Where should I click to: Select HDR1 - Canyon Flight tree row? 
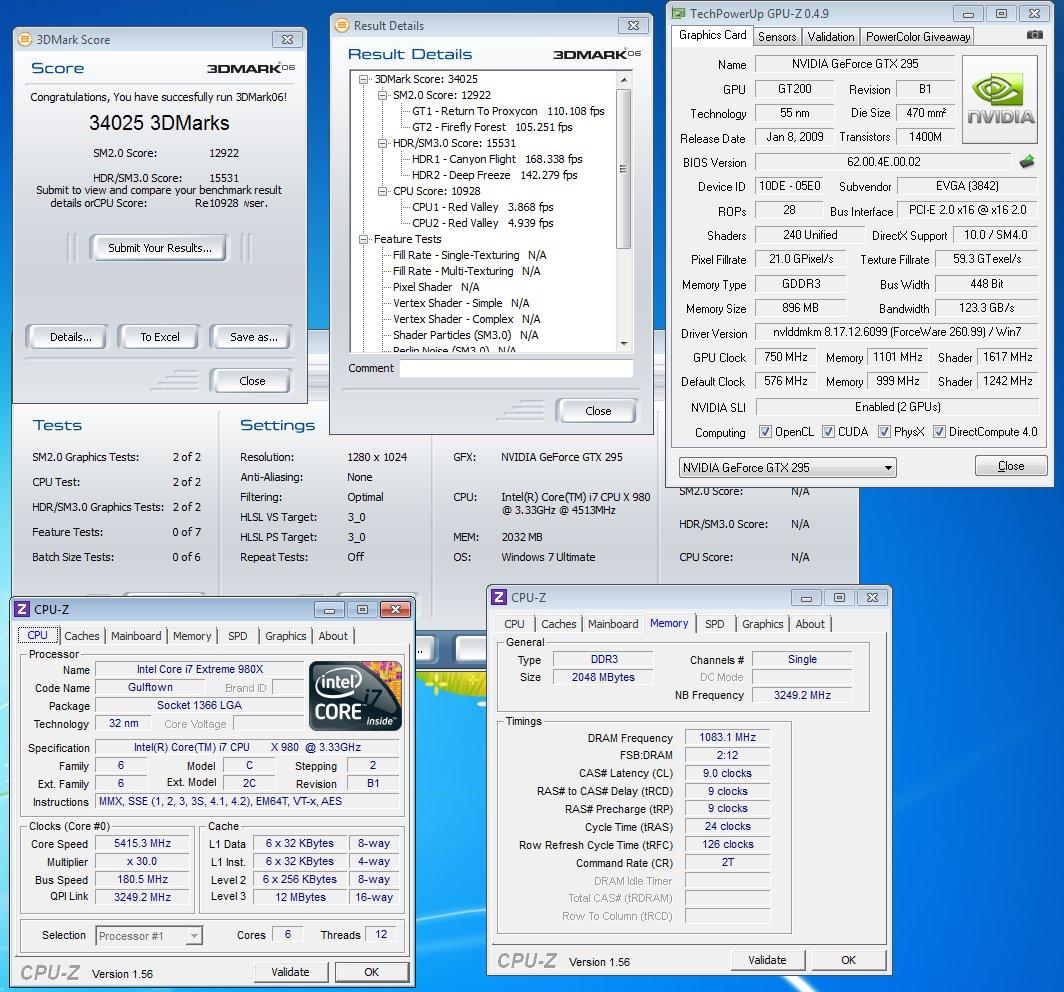pos(497,159)
